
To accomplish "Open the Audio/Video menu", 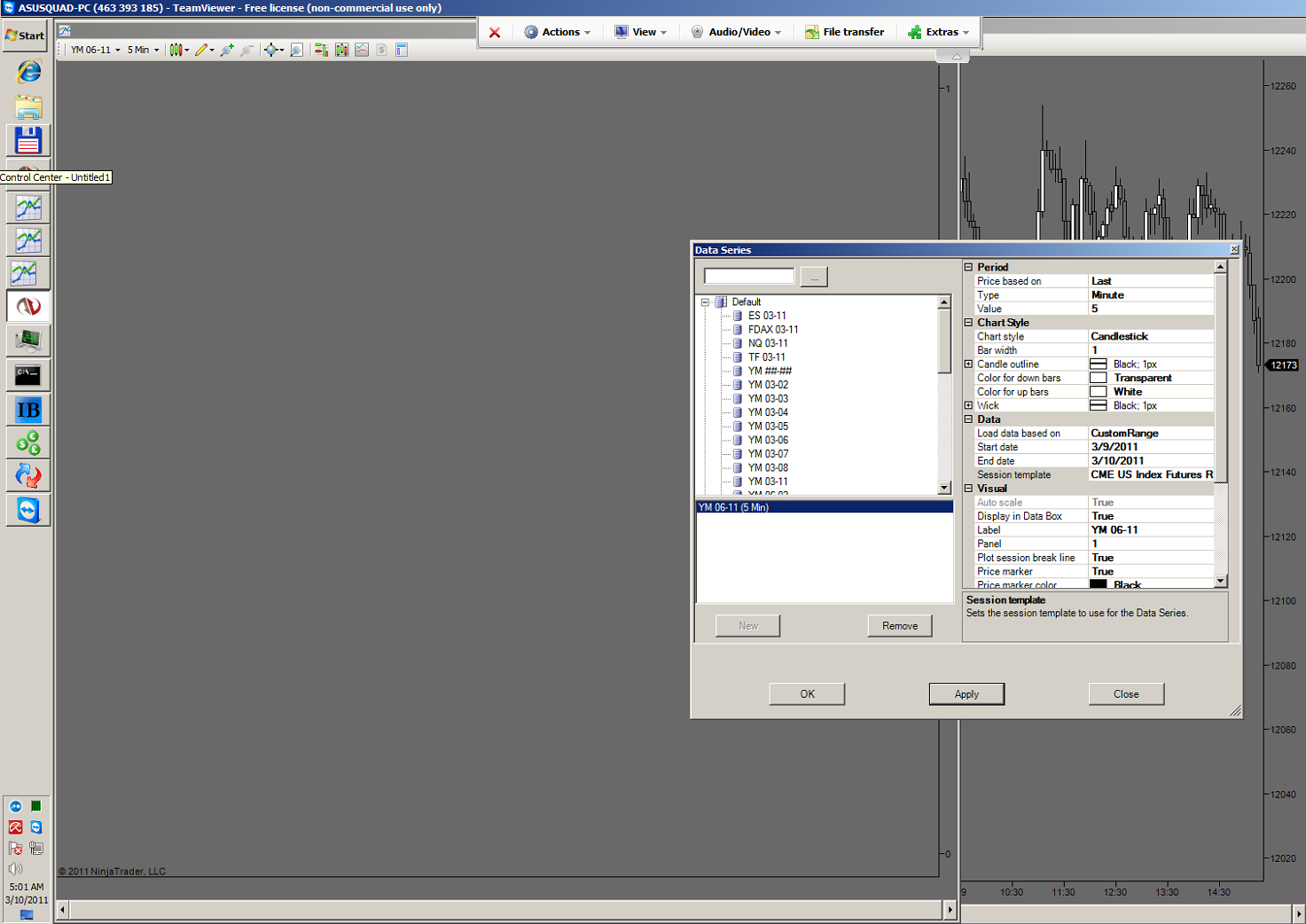I will click(736, 32).
